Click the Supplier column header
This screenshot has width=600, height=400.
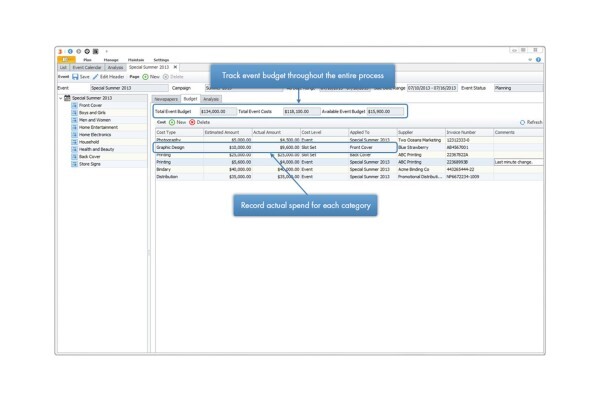(421, 132)
